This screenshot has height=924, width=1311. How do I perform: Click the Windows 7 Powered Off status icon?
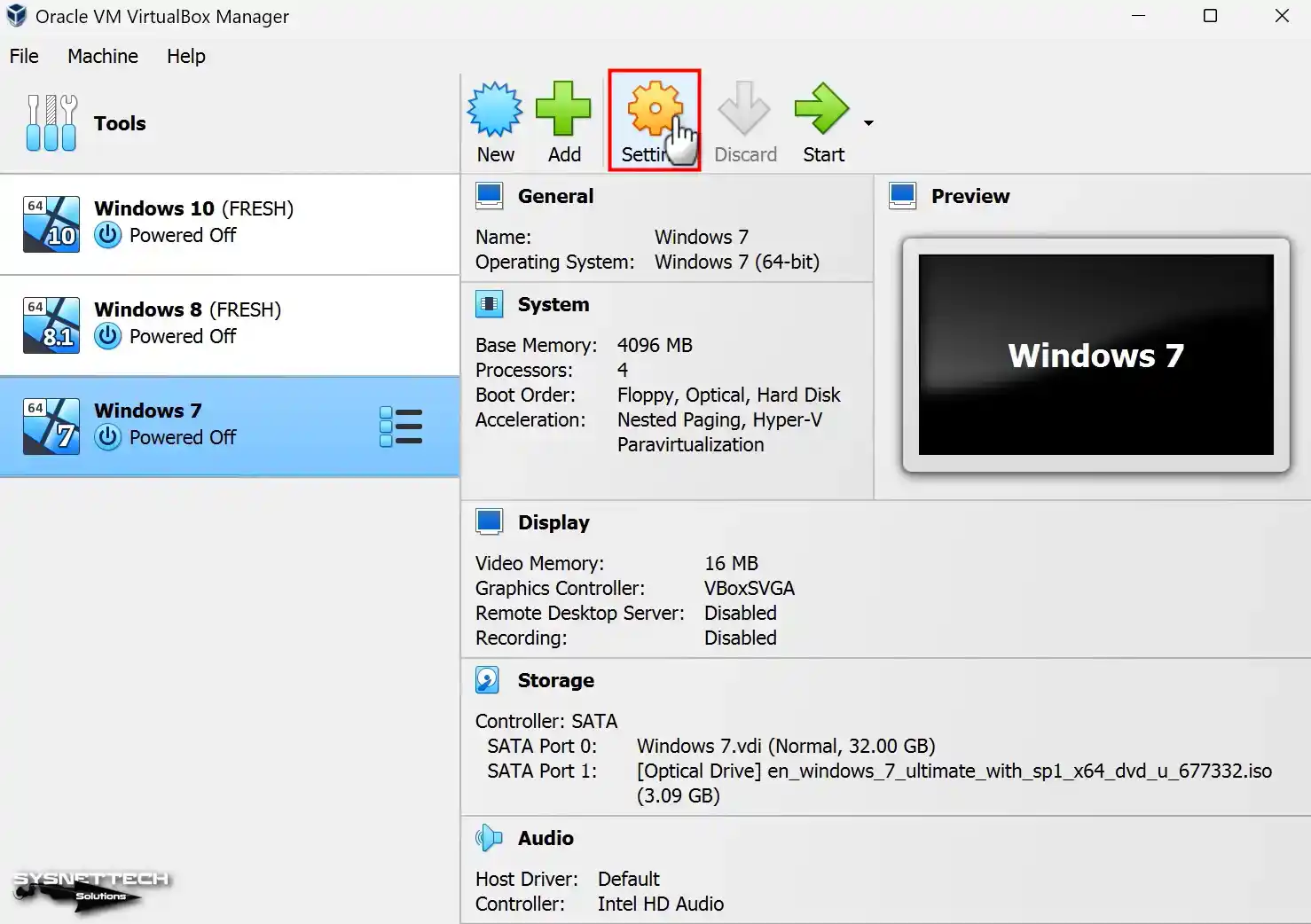point(108,437)
